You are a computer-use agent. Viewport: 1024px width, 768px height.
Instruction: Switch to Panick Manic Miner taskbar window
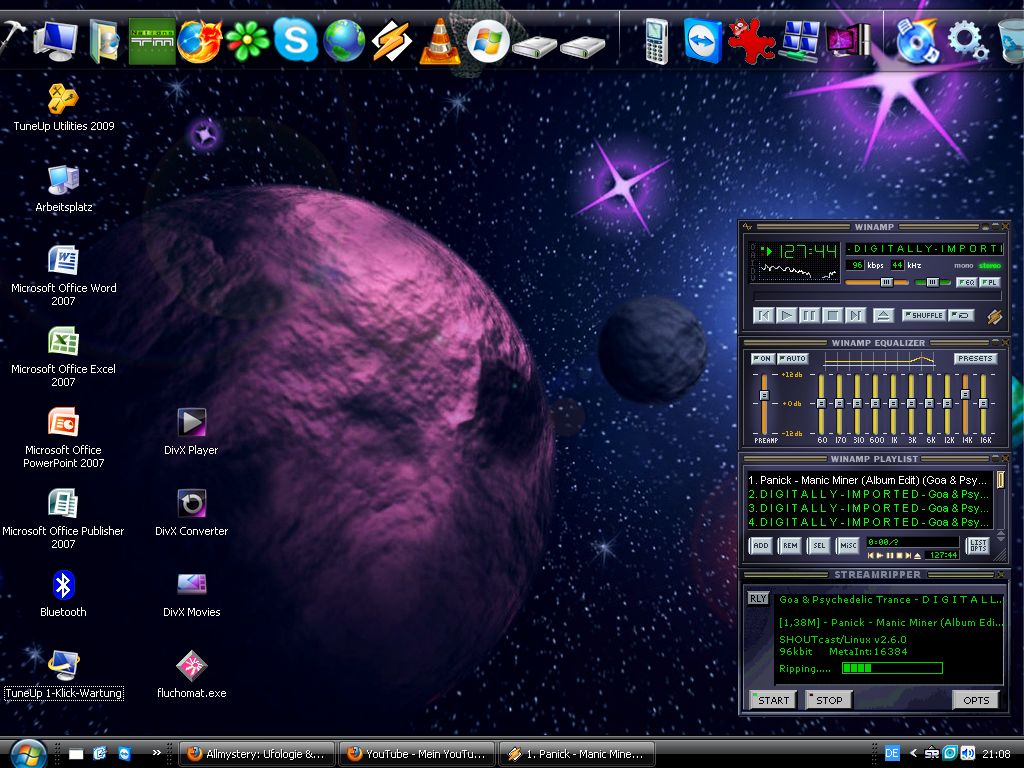(577, 754)
